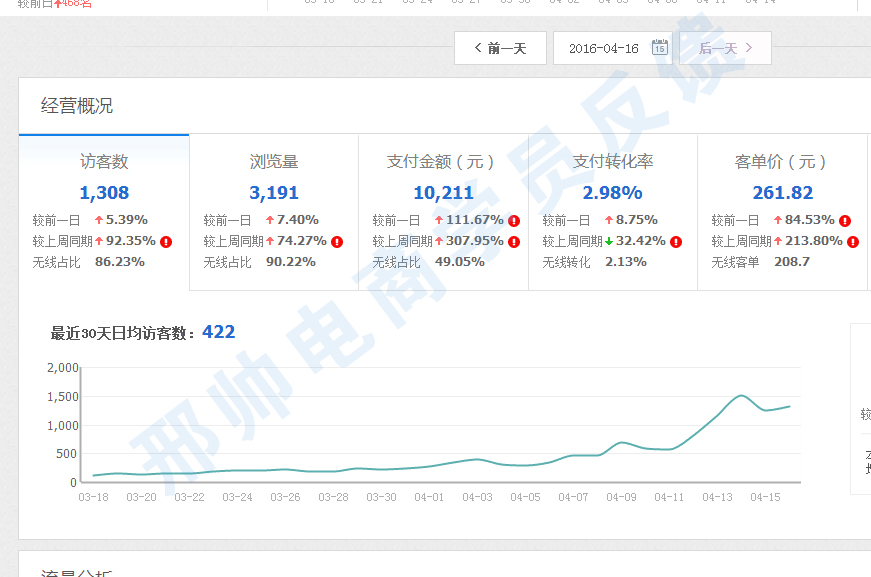Switch to the 支付金额（元） tab

point(443,162)
